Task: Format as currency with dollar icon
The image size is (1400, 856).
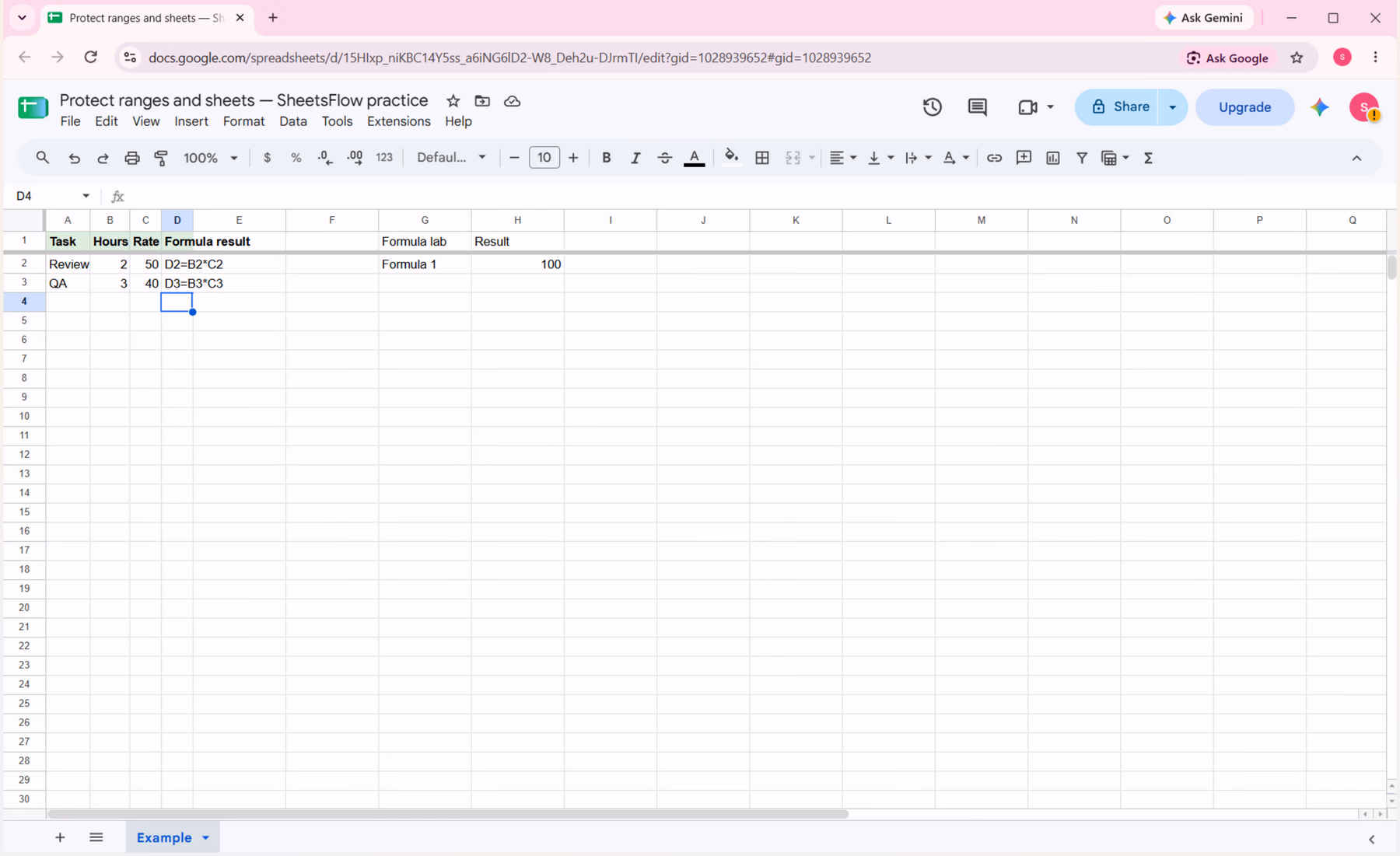Action: point(267,158)
